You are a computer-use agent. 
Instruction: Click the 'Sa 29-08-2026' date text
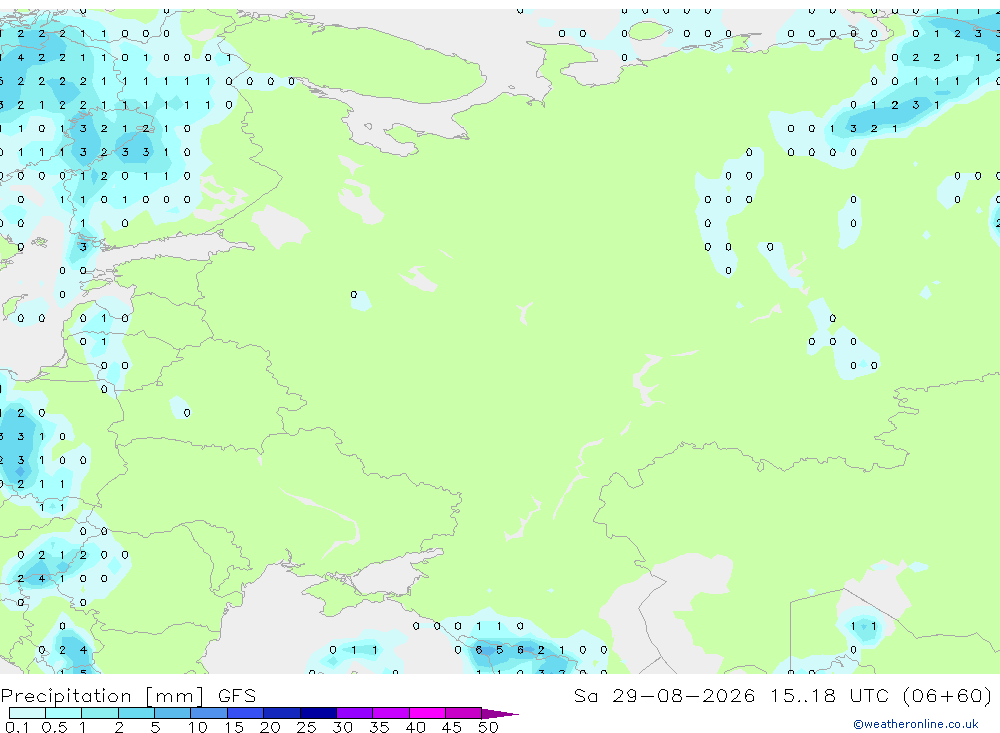click(x=664, y=695)
